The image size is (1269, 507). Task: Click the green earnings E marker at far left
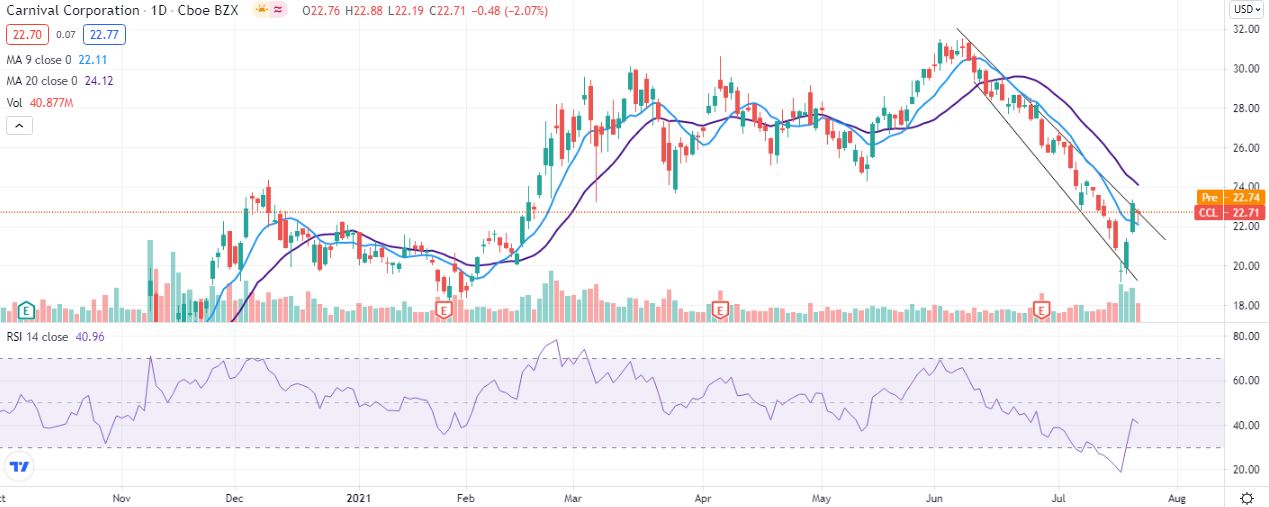point(27,311)
